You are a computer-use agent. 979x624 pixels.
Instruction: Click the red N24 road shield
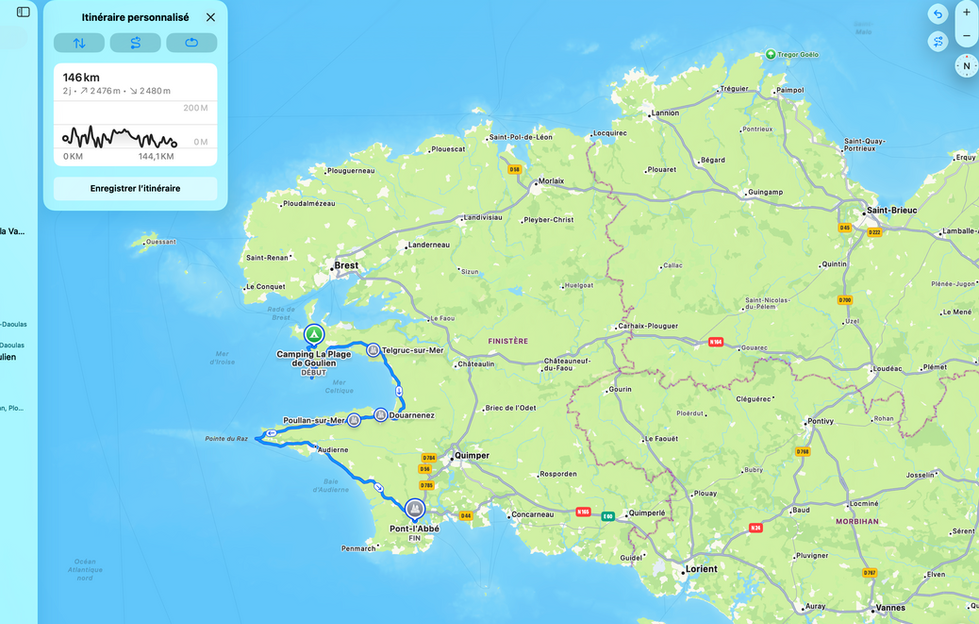tap(755, 528)
